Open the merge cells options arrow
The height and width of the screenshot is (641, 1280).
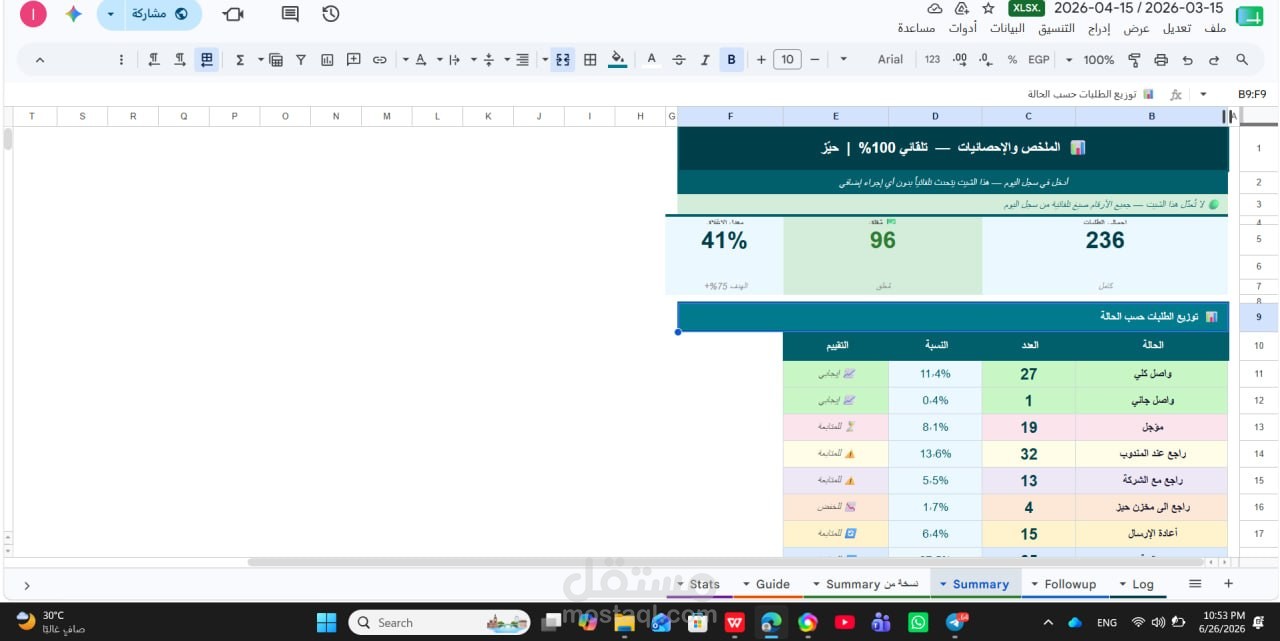pos(545,60)
